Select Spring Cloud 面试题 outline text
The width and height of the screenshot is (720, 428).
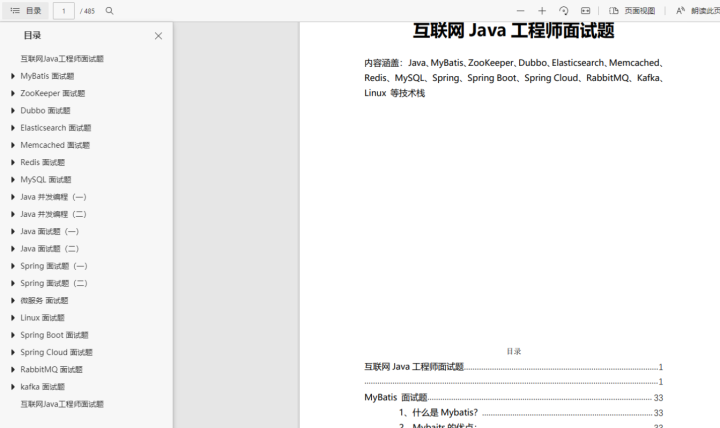tap(56, 352)
